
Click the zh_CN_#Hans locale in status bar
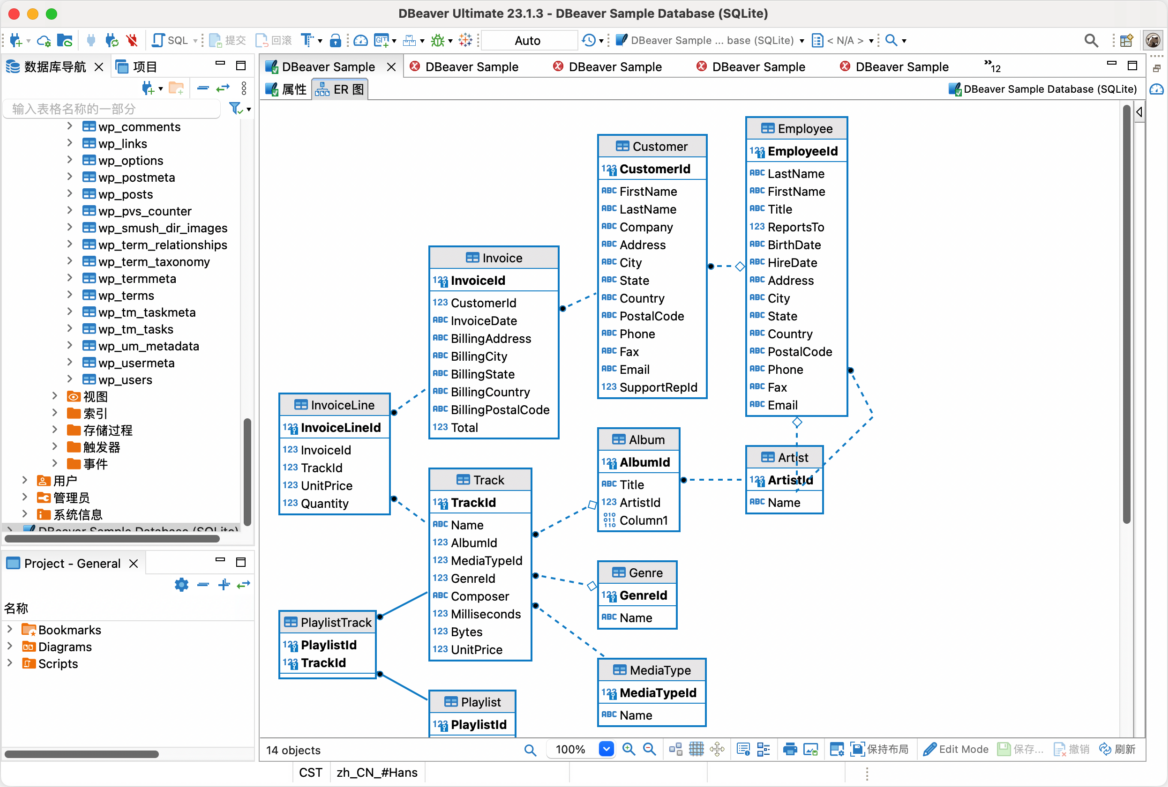pyautogui.click(x=377, y=772)
